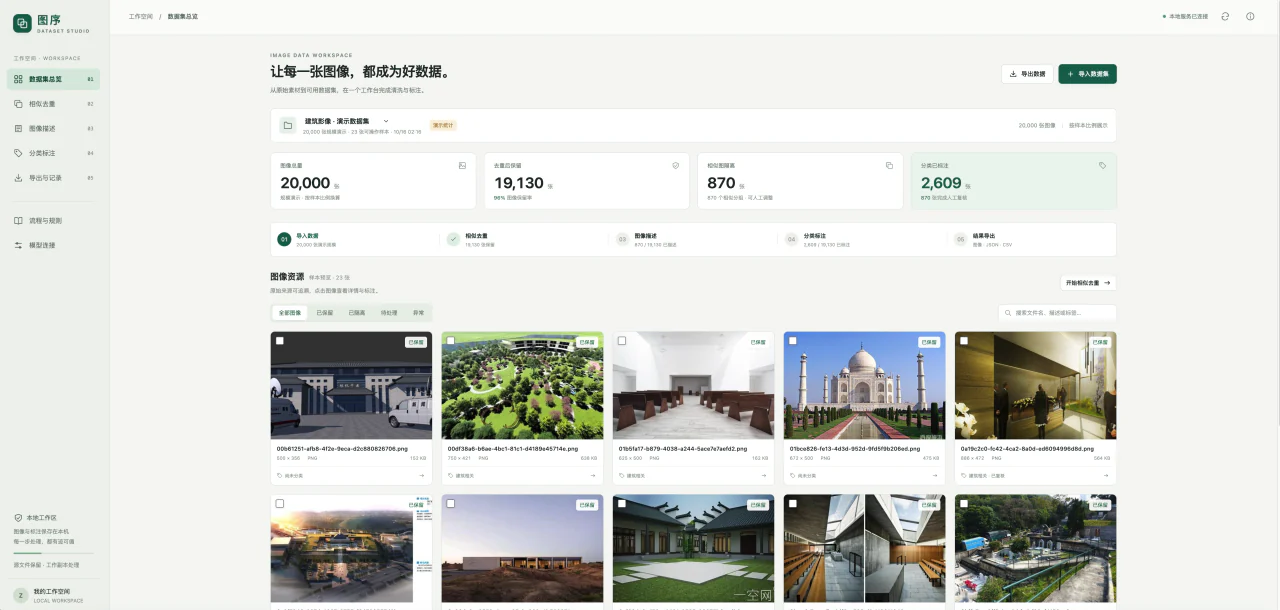Click the local workspace progress bar in sidebar

(x=54, y=553)
